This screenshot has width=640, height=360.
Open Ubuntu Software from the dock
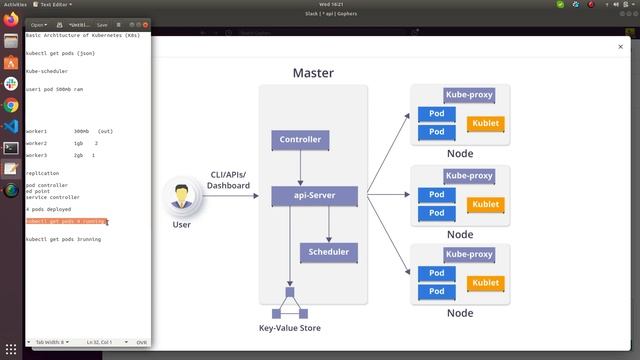pyautogui.click(x=11, y=62)
